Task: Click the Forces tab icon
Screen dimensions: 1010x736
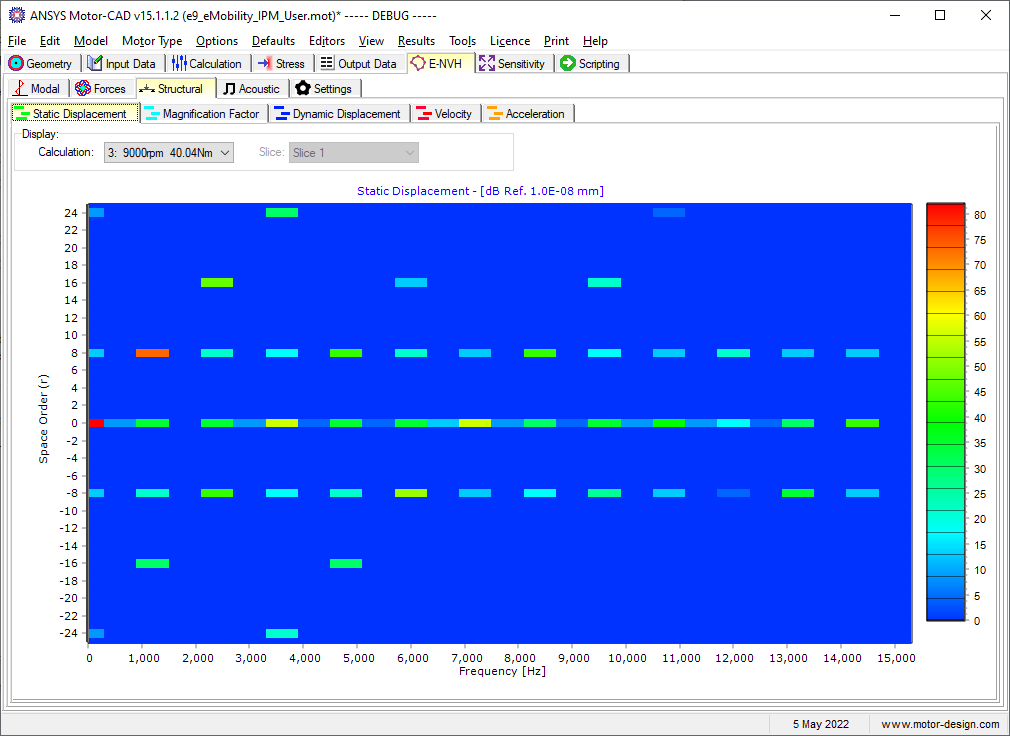Action: coord(83,88)
